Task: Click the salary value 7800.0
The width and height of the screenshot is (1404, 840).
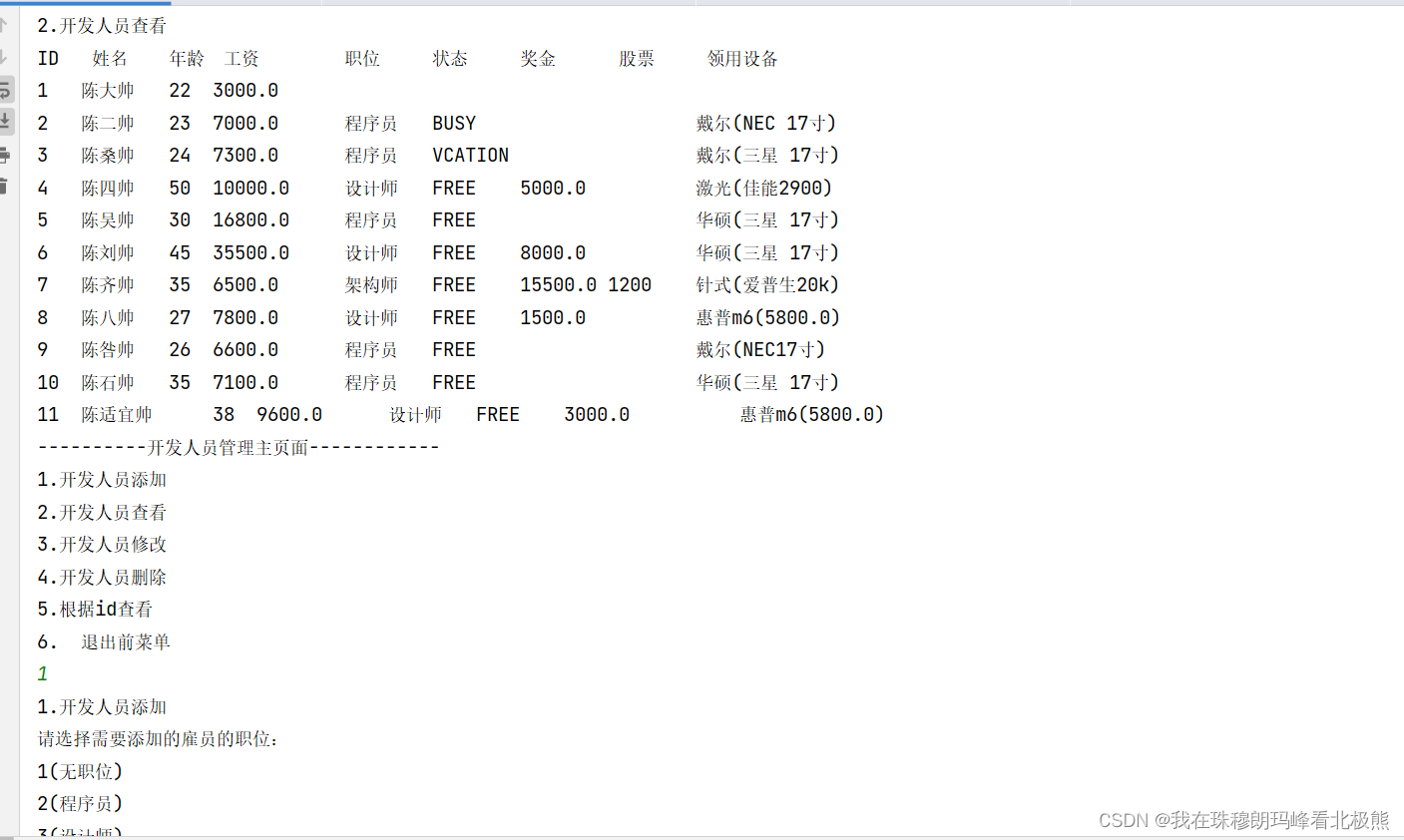Action: [x=245, y=317]
